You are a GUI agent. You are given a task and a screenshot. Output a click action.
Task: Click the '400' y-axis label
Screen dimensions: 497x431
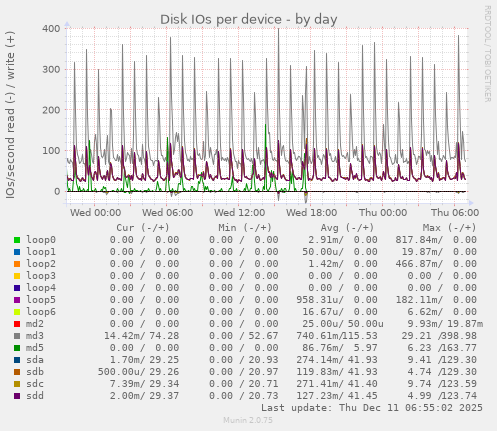(51, 29)
